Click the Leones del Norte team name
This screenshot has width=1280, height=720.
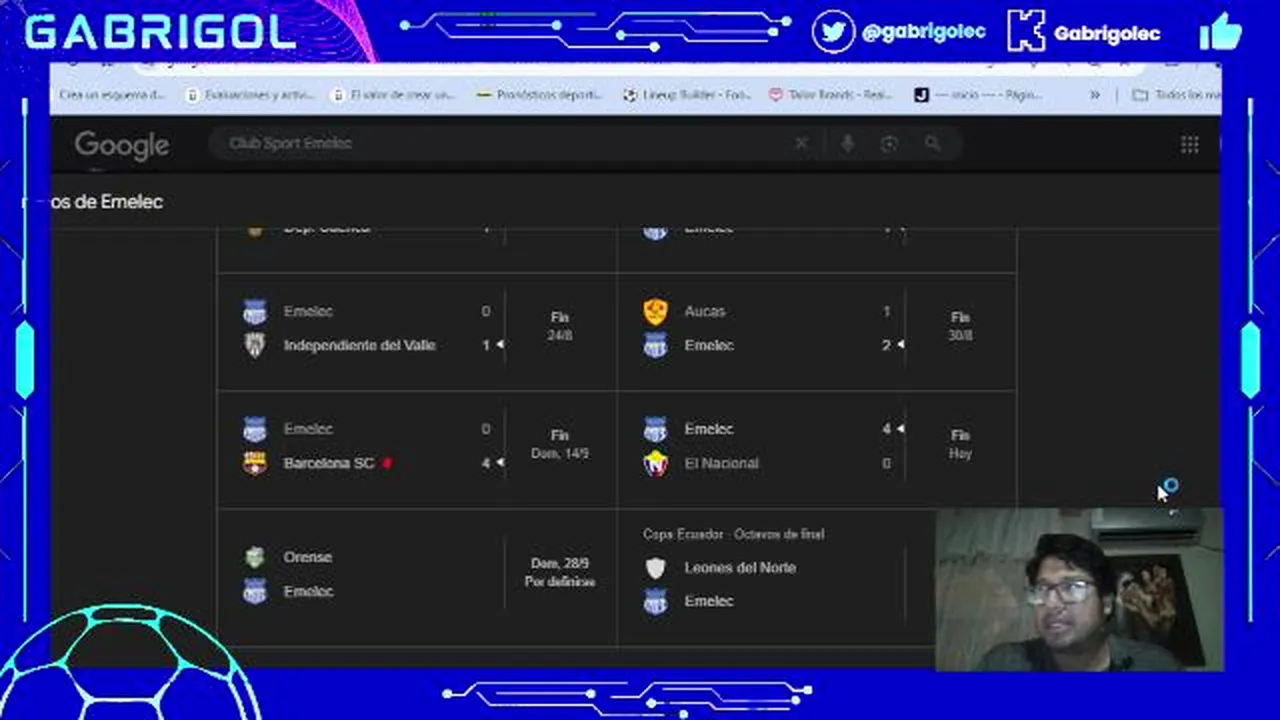point(740,568)
